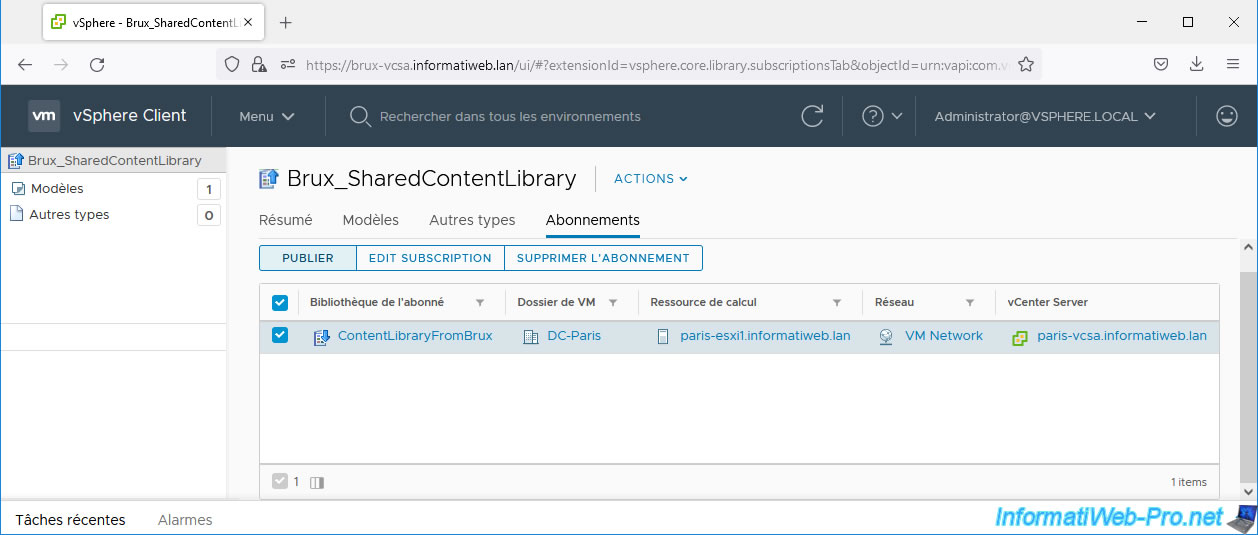Close the vSphere browser tab
Image resolution: width=1258 pixels, height=535 pixels.
point(249,22)
